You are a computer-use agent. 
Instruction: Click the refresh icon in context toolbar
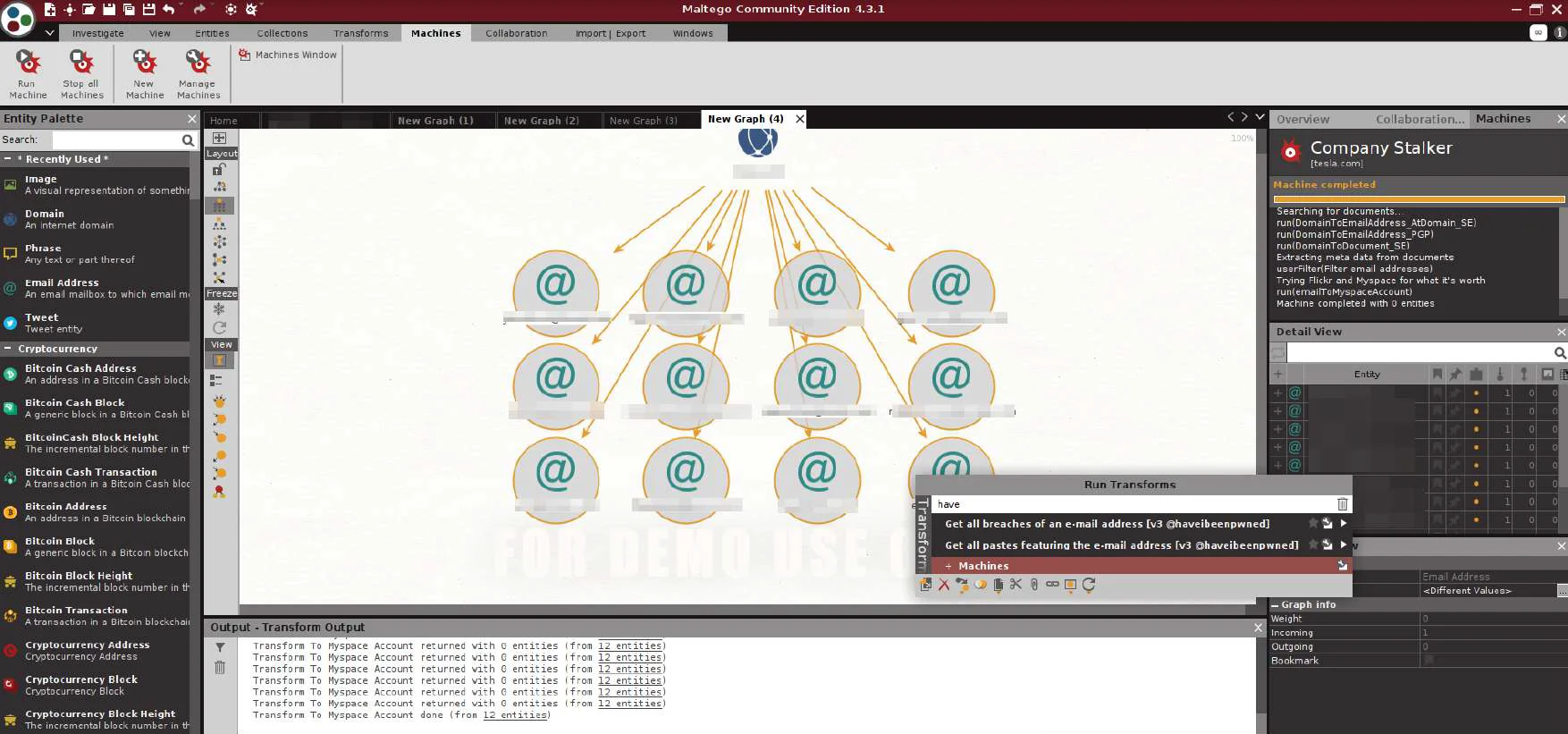click(1089, 585)
